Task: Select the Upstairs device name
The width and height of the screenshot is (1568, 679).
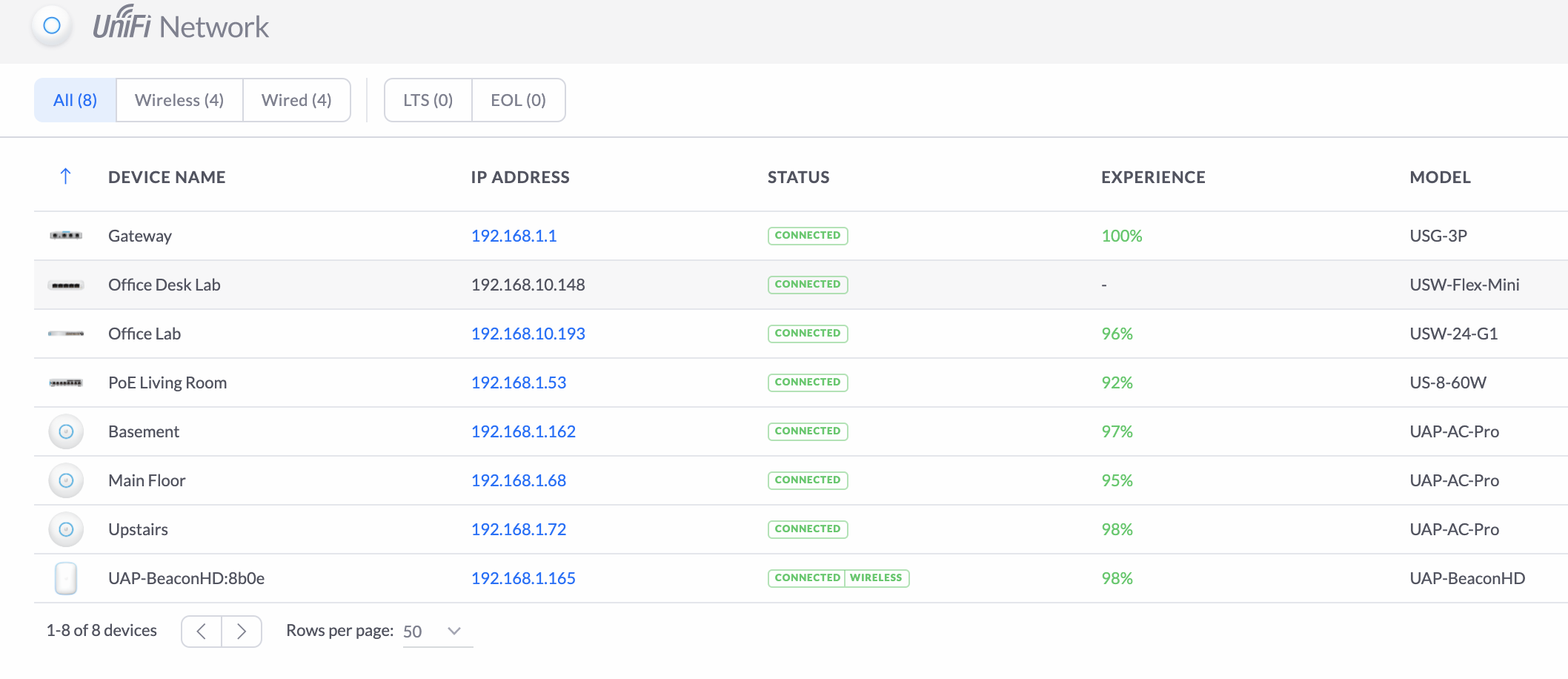Action: 138,529
